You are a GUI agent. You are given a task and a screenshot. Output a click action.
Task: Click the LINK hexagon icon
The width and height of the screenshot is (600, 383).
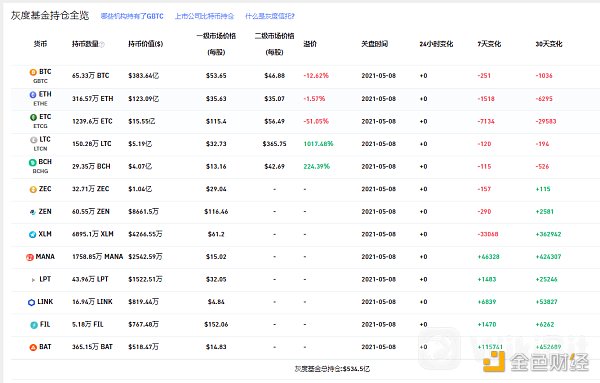point(31,302)
